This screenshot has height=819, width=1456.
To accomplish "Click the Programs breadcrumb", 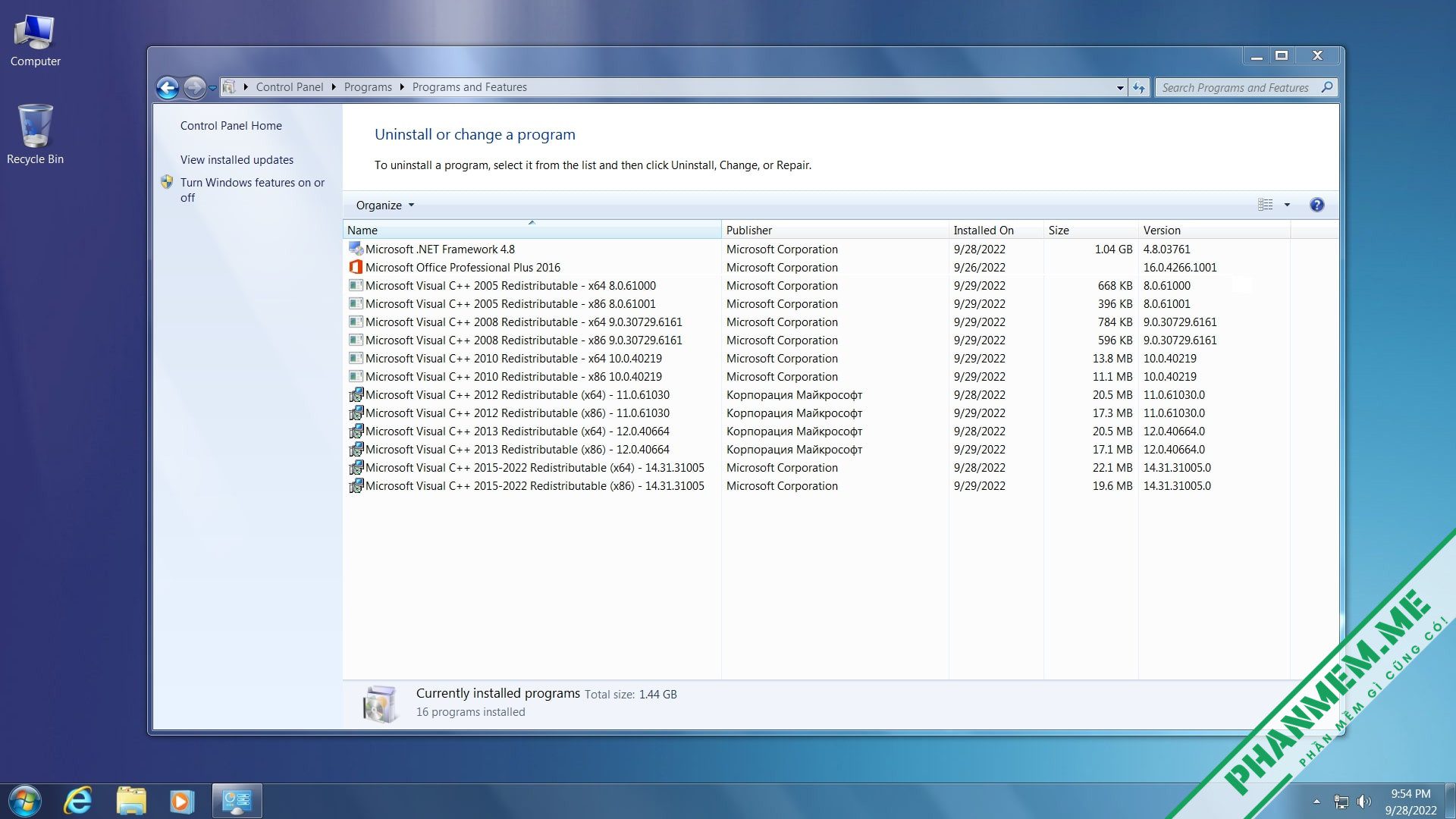I will pyautogui.click(x=368, y=87).
